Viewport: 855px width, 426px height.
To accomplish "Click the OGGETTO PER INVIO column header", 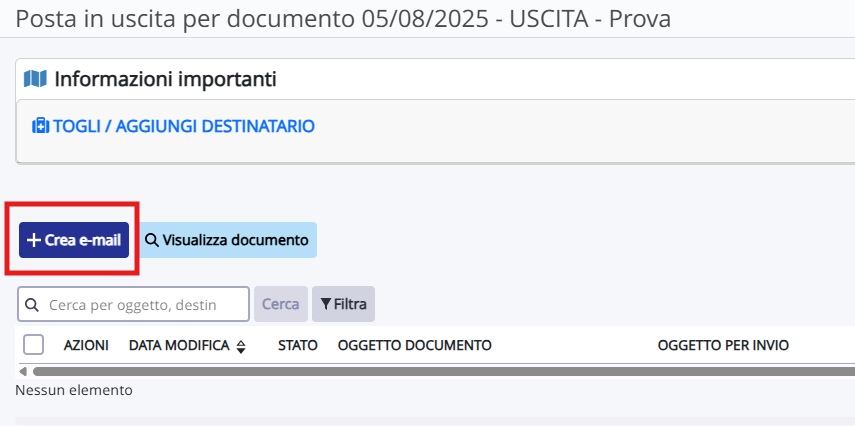I will point(723,345).
